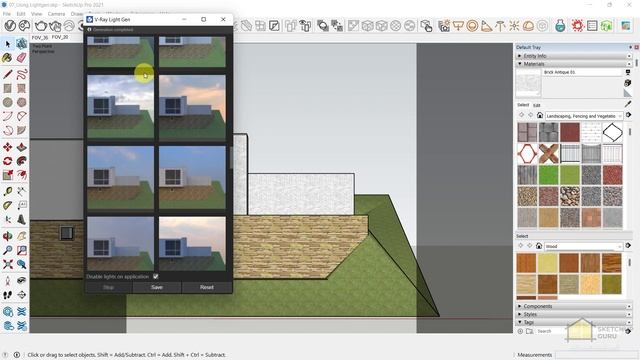Select the Paint Bucket tool
640x360 pixels.
[7, 58]
